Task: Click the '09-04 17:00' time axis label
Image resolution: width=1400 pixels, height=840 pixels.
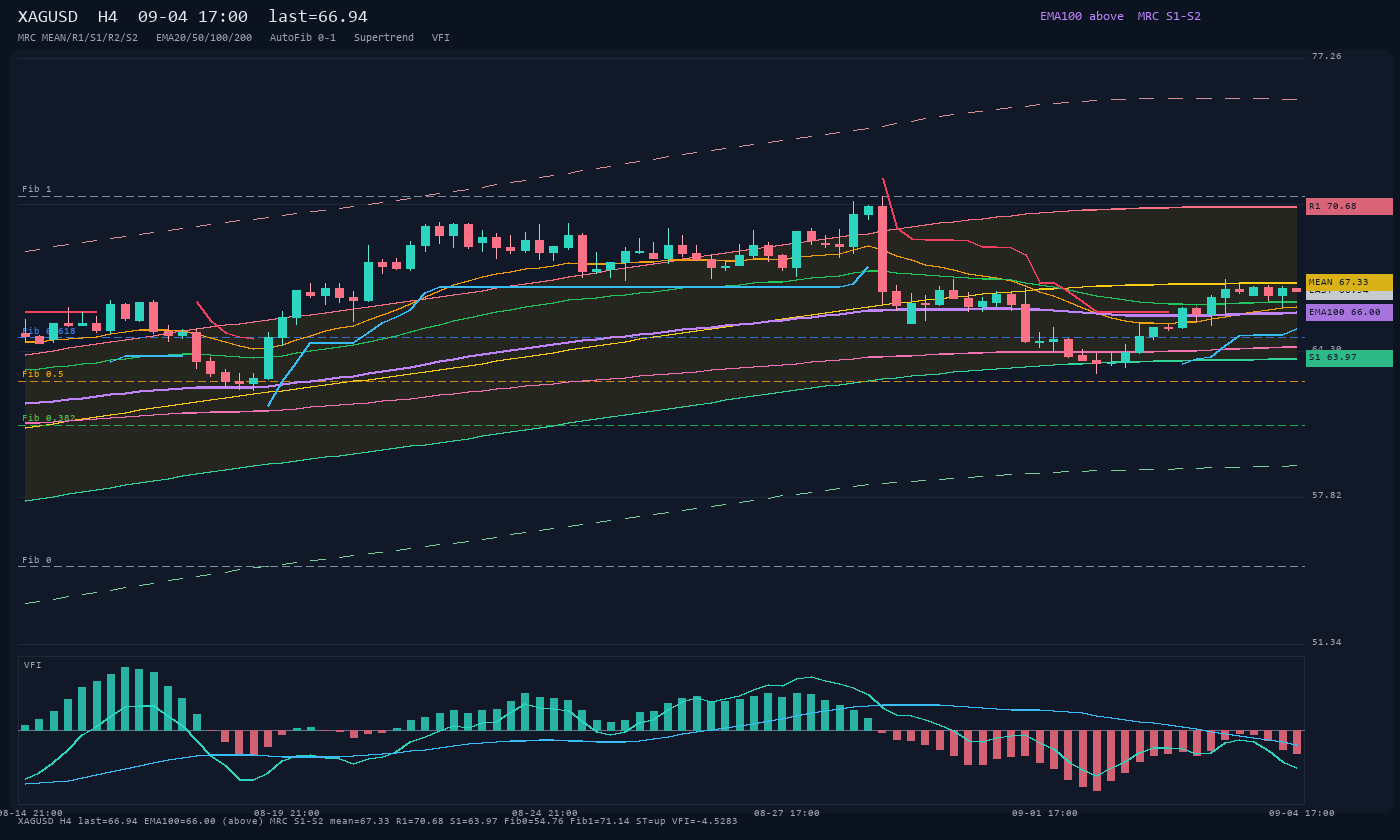Action: 1302,813
